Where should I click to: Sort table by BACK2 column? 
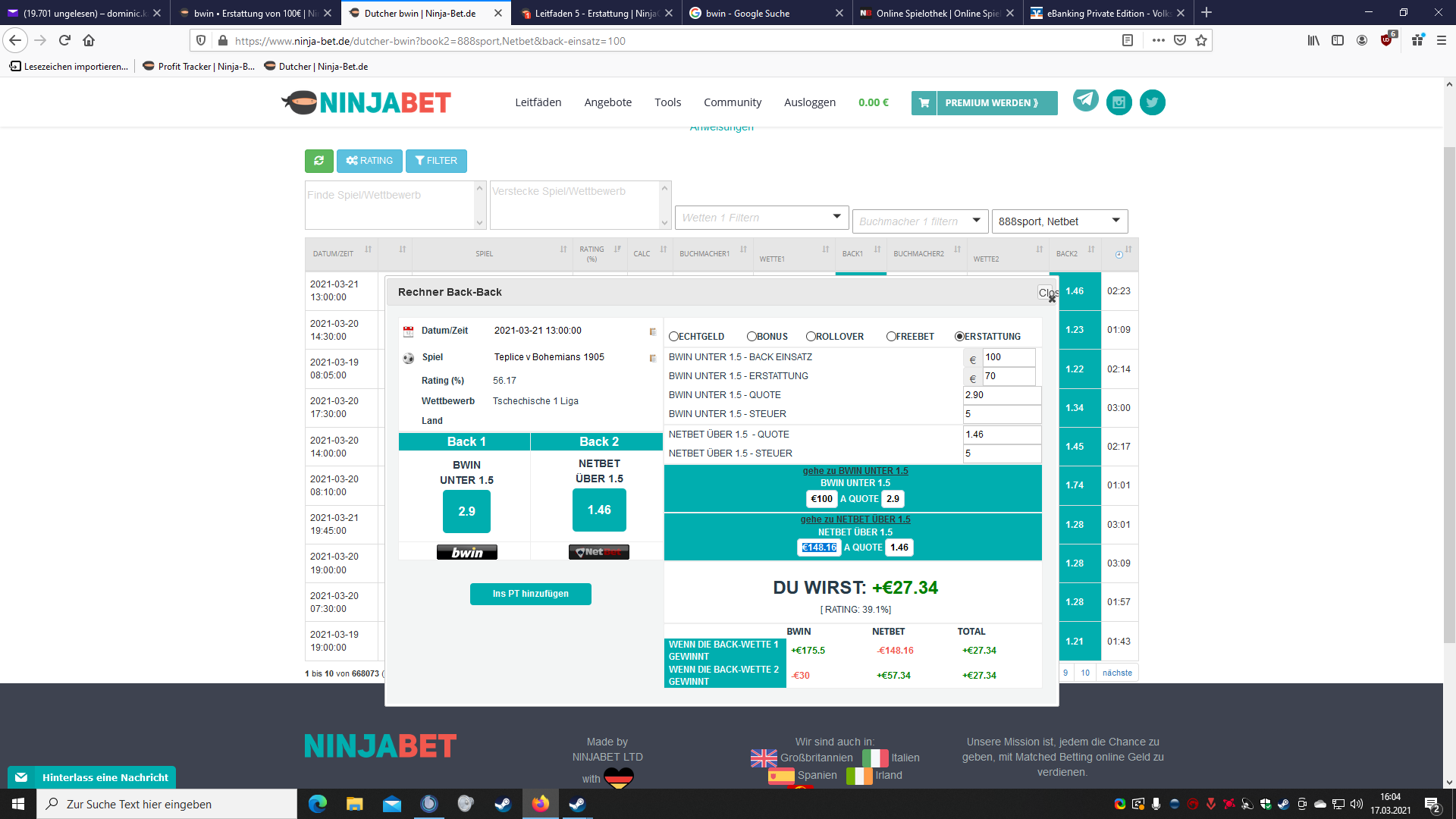[x=1075, y=254]
